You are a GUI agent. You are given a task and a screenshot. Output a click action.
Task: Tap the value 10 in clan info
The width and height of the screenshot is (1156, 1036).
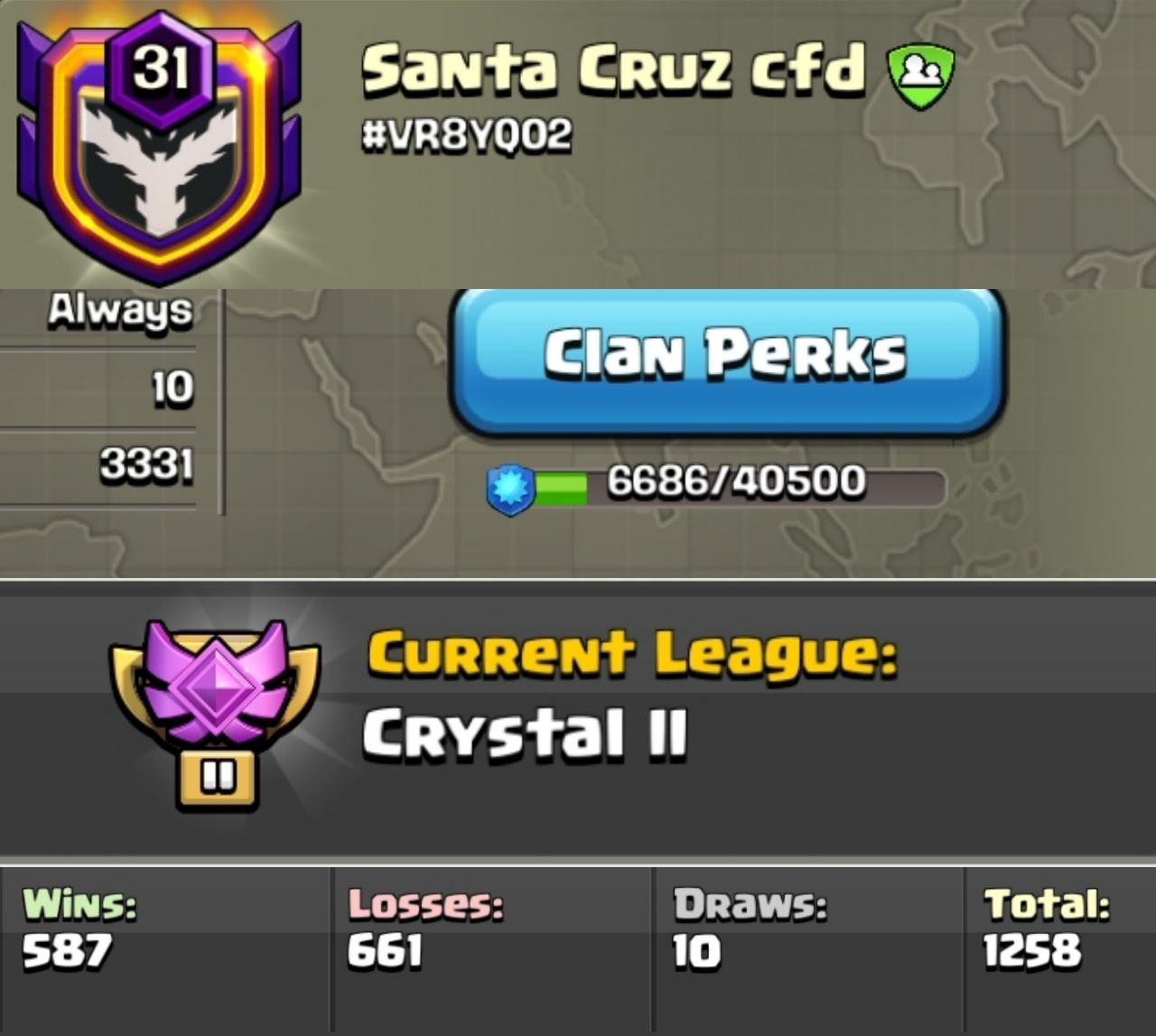tap(172, 387)
